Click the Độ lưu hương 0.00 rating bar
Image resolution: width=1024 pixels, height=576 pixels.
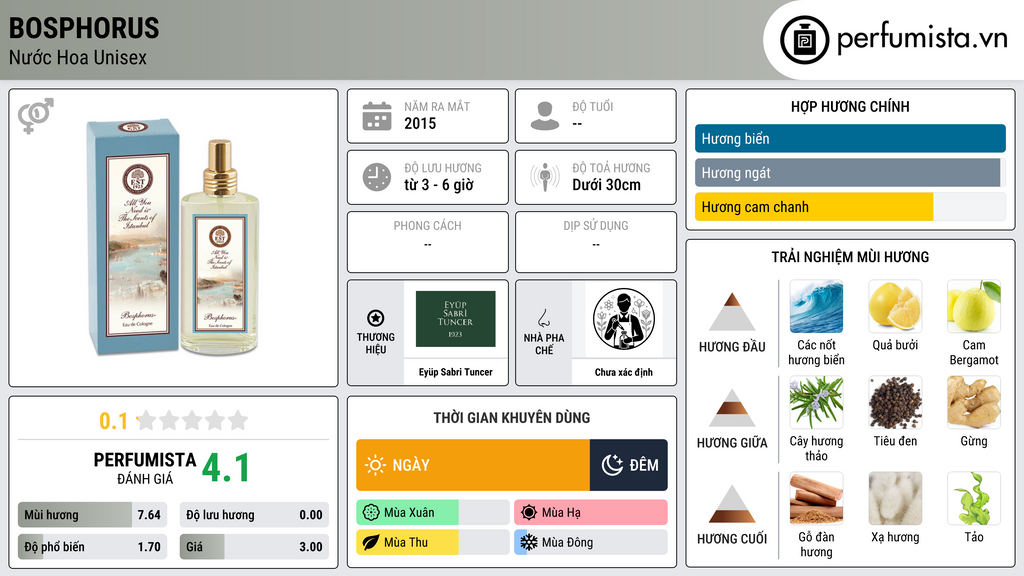254,515
